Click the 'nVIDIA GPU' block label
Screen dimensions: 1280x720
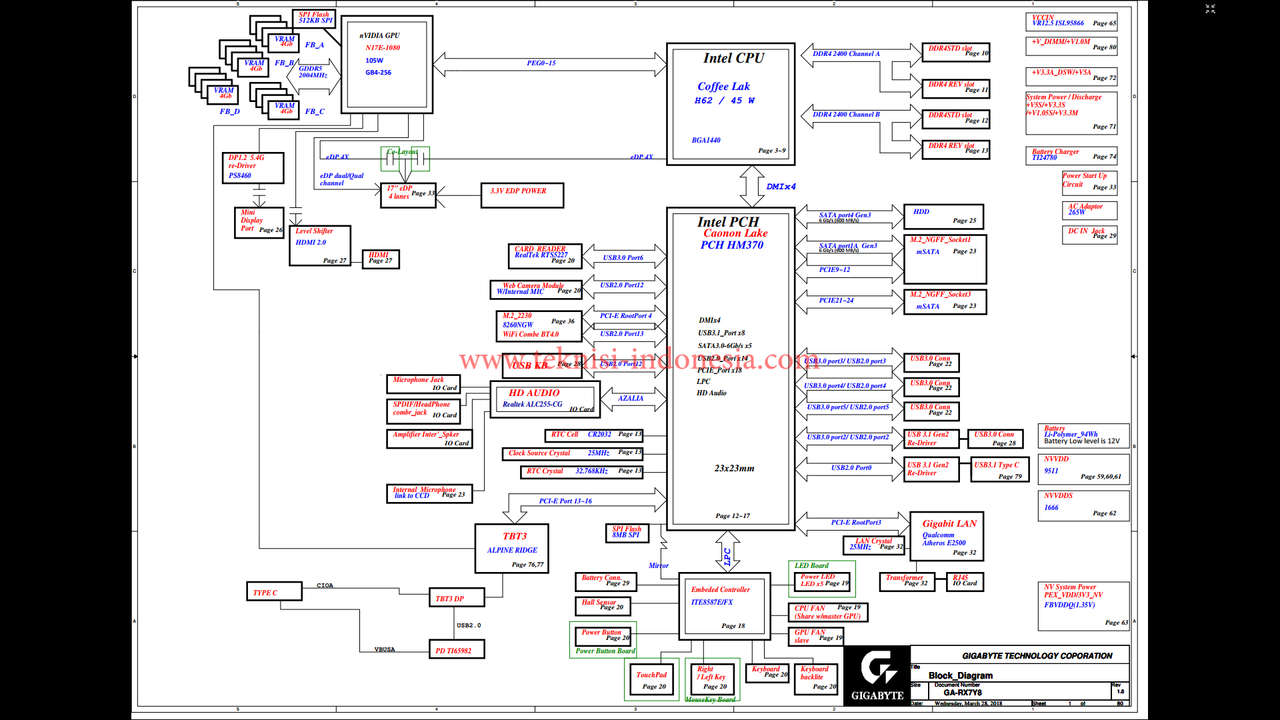(x=380, y=35)
